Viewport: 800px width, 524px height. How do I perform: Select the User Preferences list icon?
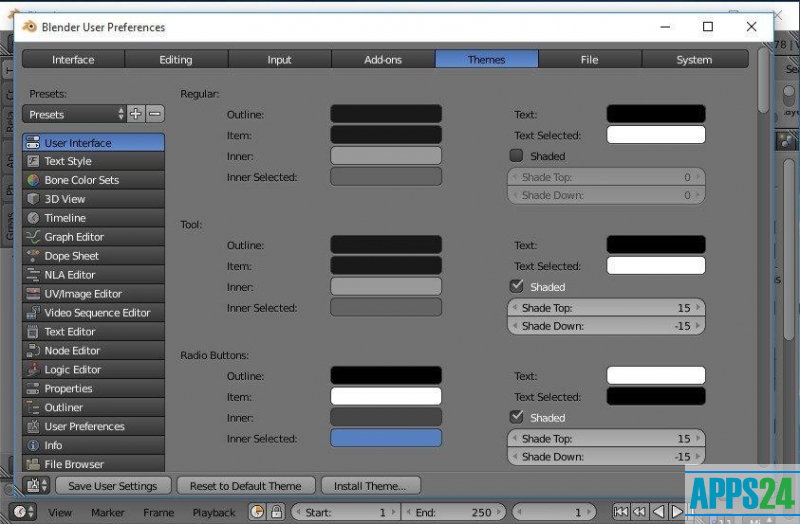pos(33,426)
